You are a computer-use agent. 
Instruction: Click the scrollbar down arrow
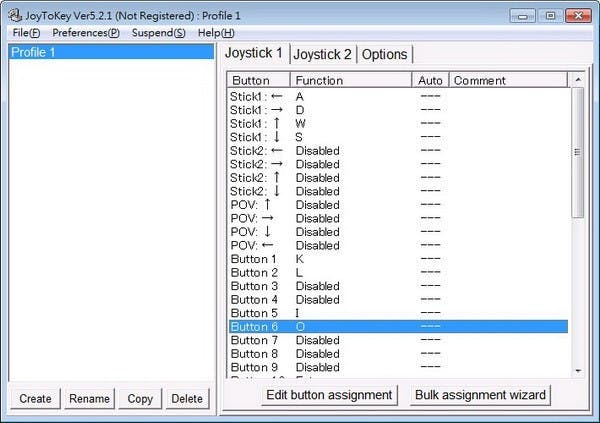[578, 371]
